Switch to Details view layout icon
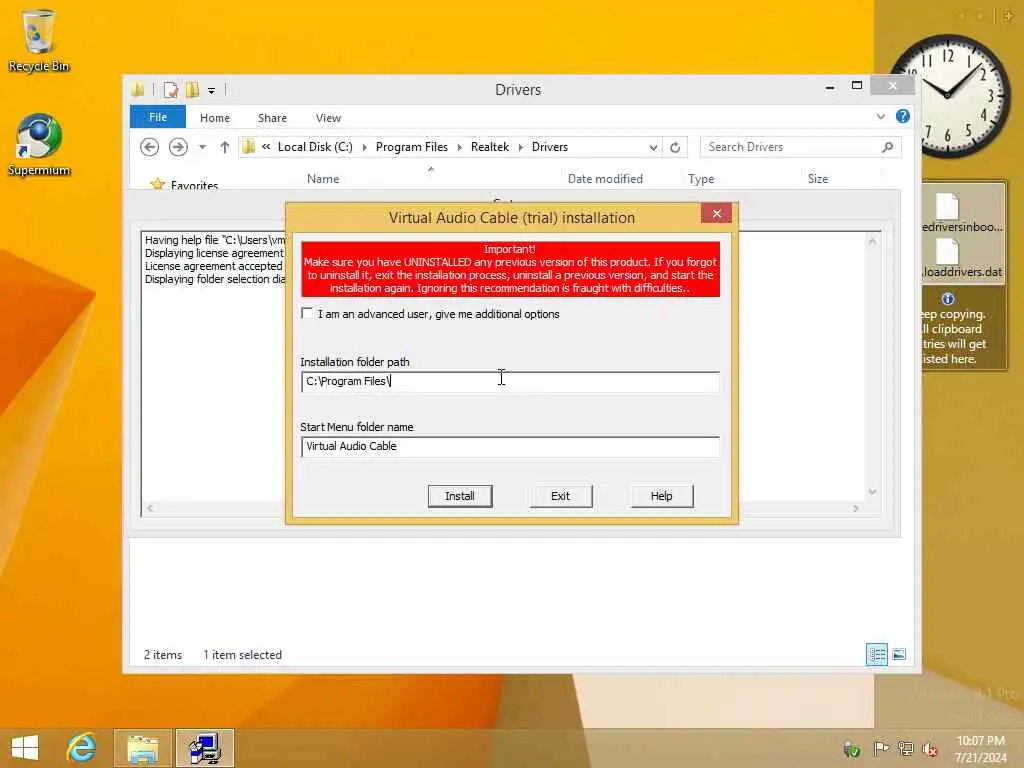The height and width of the screenshot is (768, 1024). coord(876,654)
